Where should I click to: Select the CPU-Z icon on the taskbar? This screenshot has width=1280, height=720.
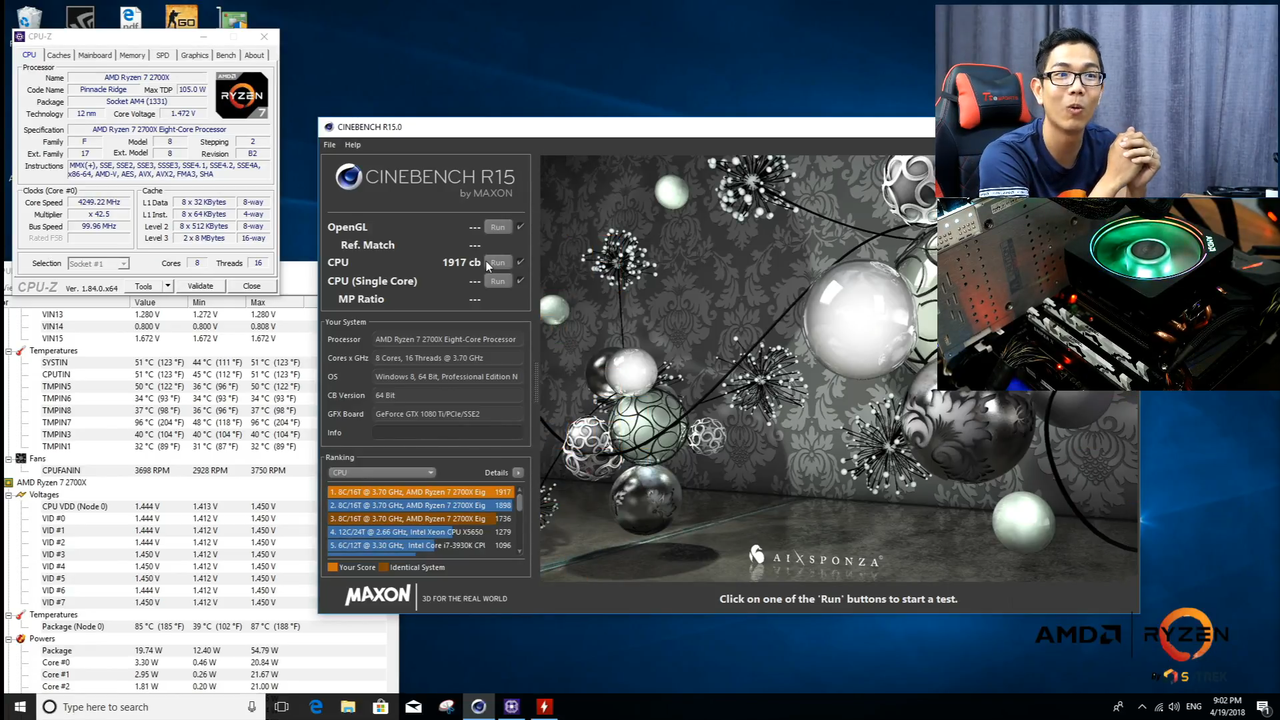[x=511, y=707]
